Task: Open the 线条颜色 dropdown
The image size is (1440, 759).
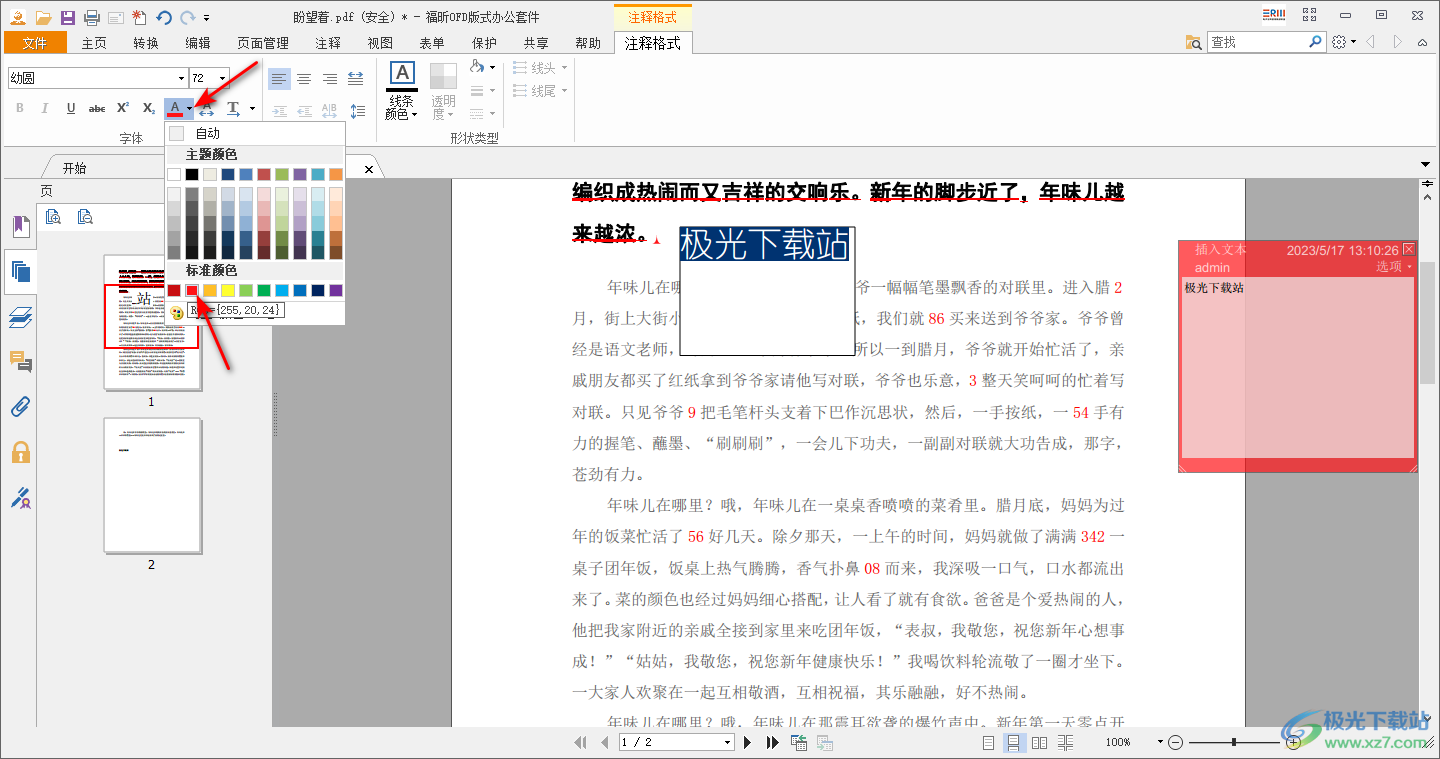Action: pyautogui.click(x=402, y=91)
